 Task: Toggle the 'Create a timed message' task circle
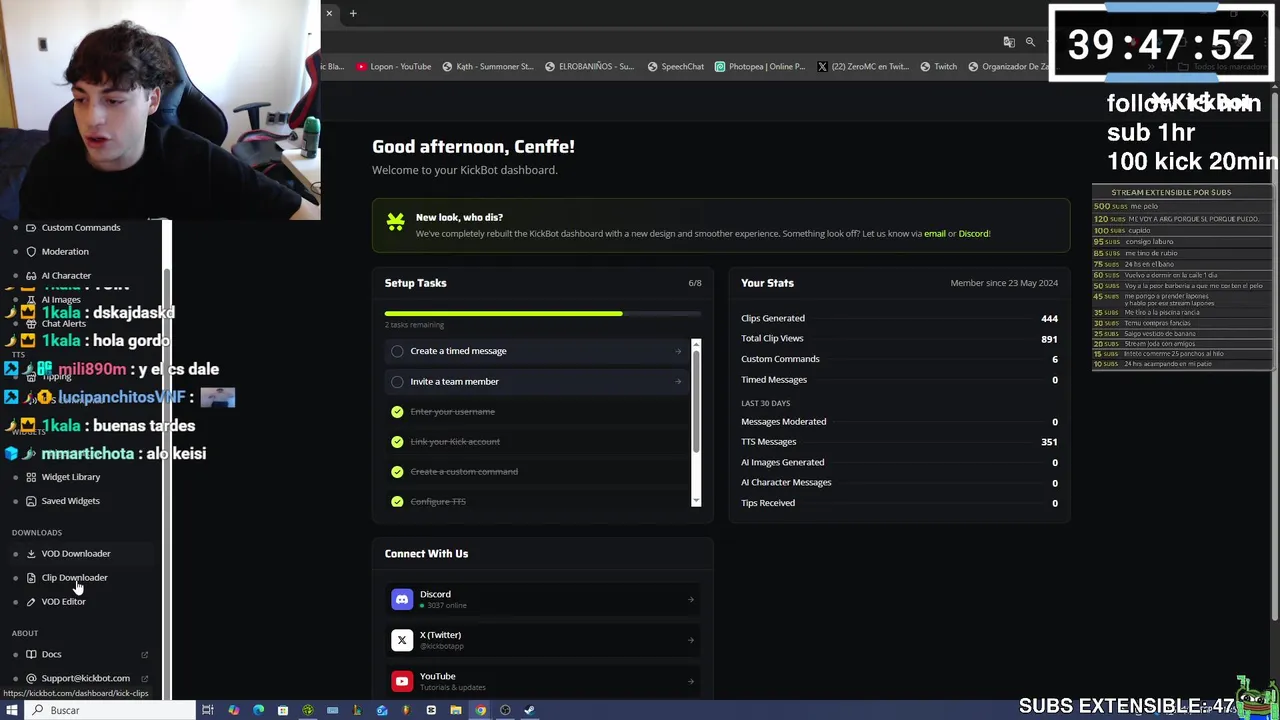[397, 351]
